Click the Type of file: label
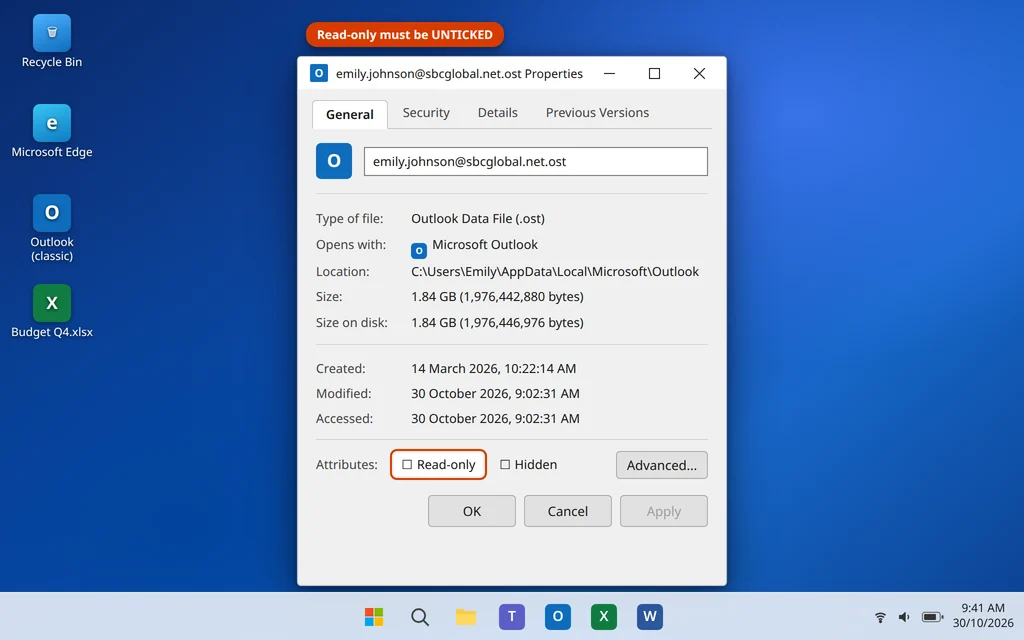Viewport: 1024px width, 640px height. [x=349, y=219]
